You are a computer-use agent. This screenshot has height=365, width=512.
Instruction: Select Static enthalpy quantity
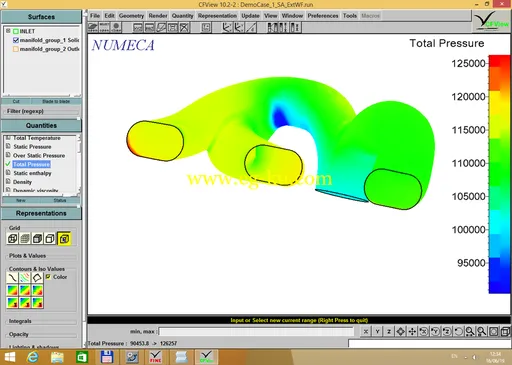click(32, 173)
